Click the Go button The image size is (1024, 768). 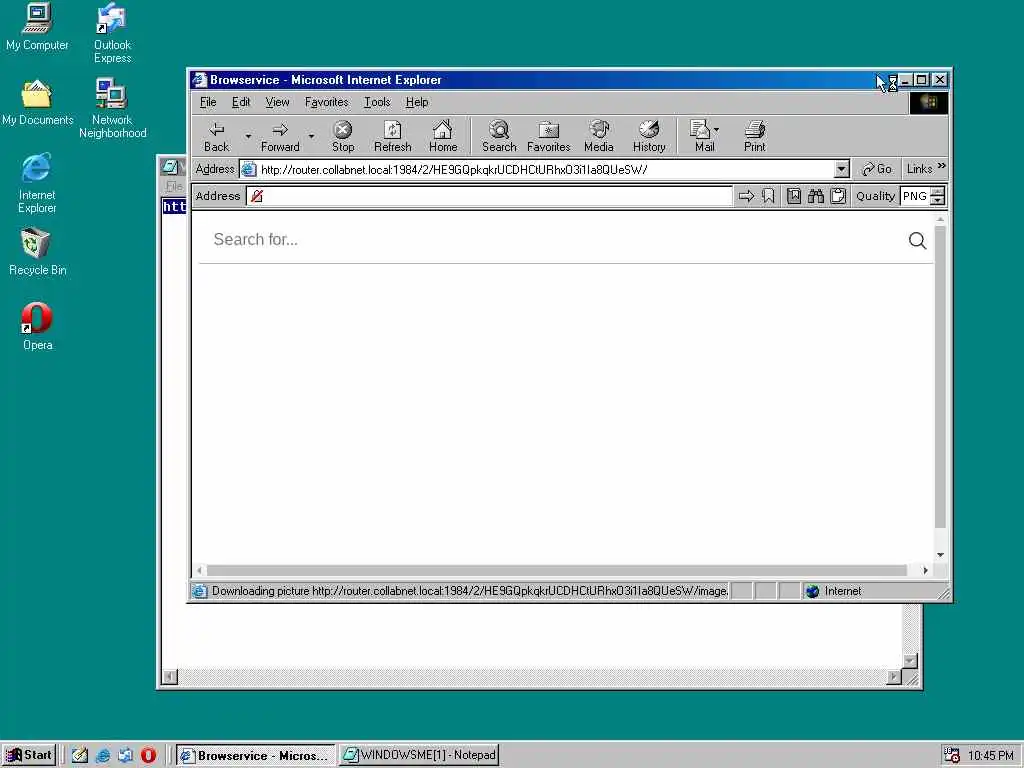877,169
